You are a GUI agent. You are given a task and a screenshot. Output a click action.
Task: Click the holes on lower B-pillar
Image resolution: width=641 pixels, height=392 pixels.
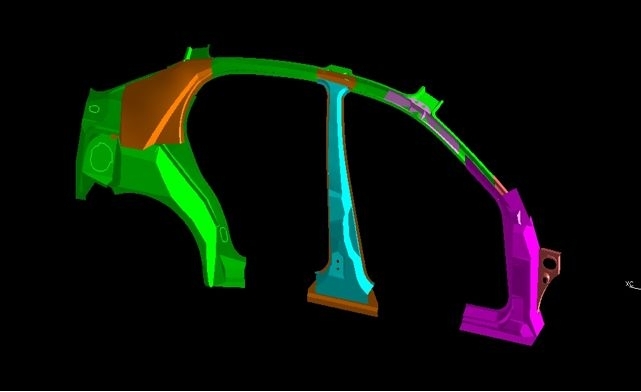(x=338, y=265)
